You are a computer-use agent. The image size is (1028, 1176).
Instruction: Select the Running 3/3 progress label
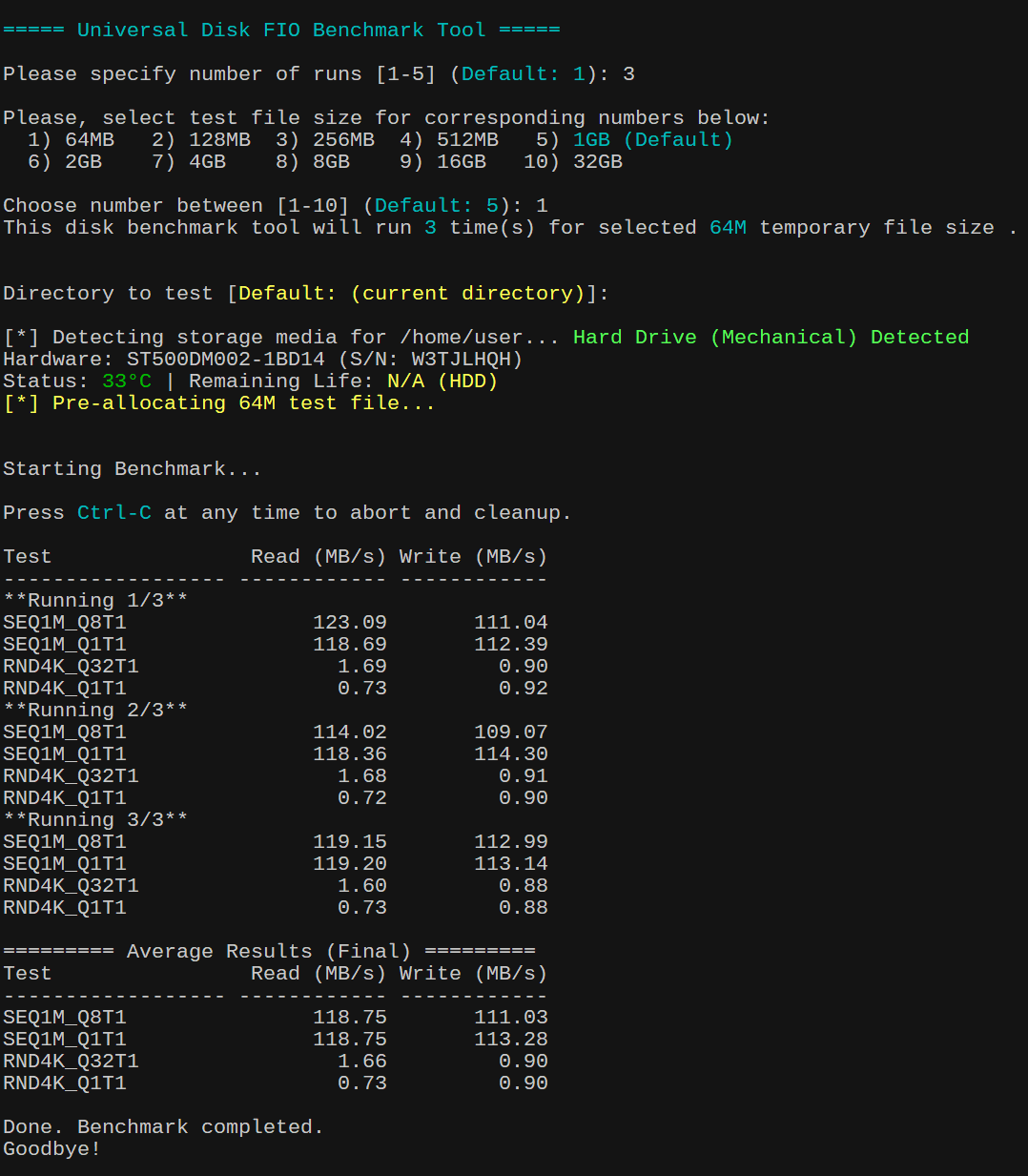(94, 819)
